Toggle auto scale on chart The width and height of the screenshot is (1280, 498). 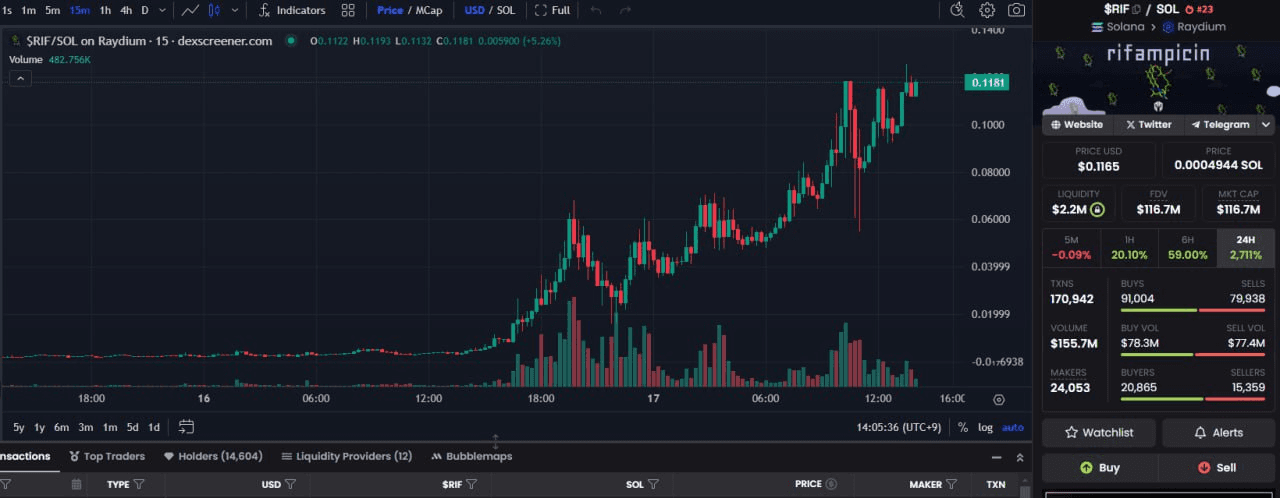(1013, 427)
